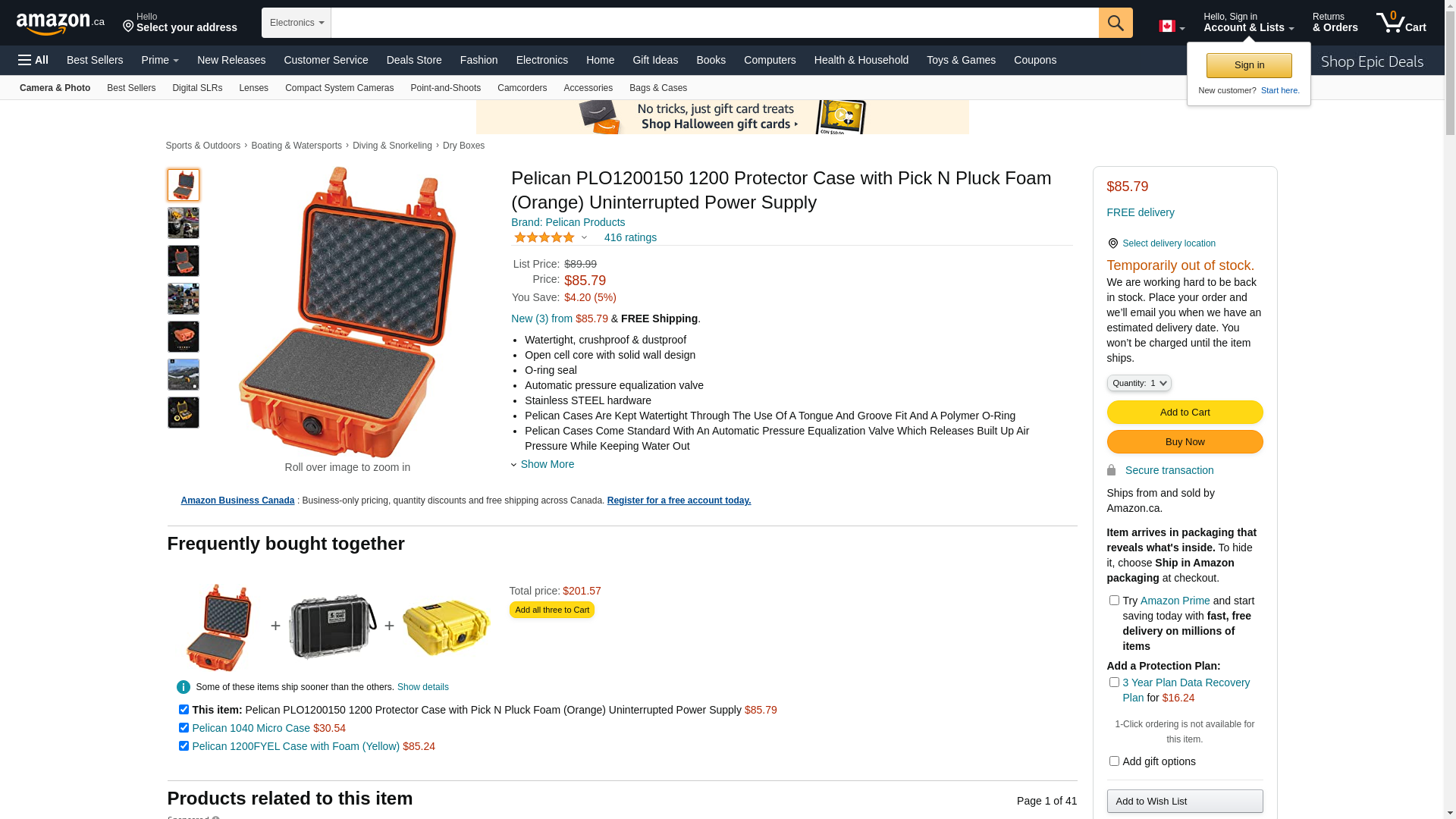1456x819 pixels.
Task: Click the Add to Cart button
Action: [x=1185, y=413]
